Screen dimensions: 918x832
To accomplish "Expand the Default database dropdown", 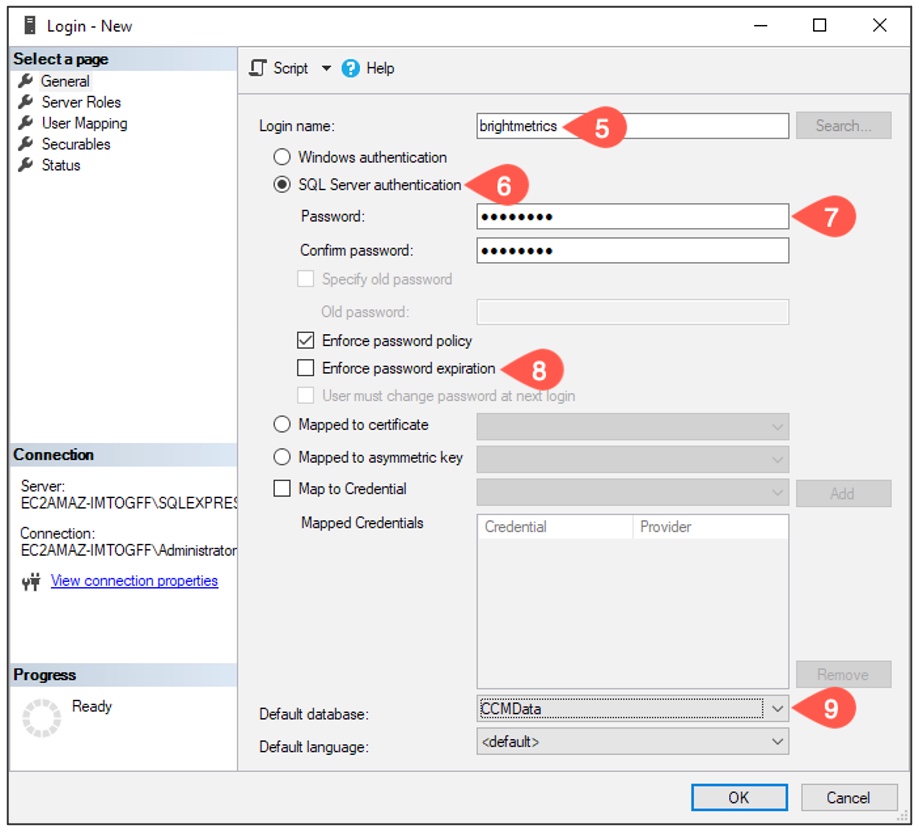I will click(777, 709).
